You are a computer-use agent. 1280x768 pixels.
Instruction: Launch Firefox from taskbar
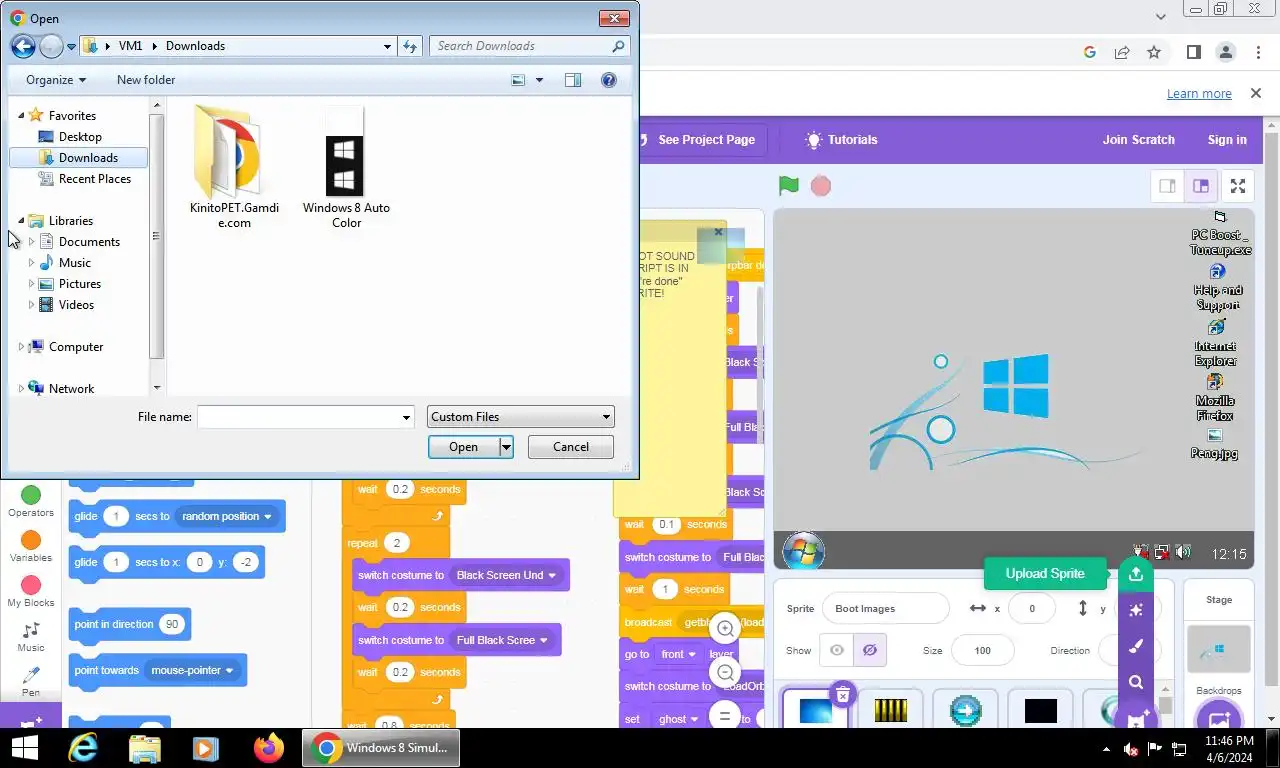269,748
